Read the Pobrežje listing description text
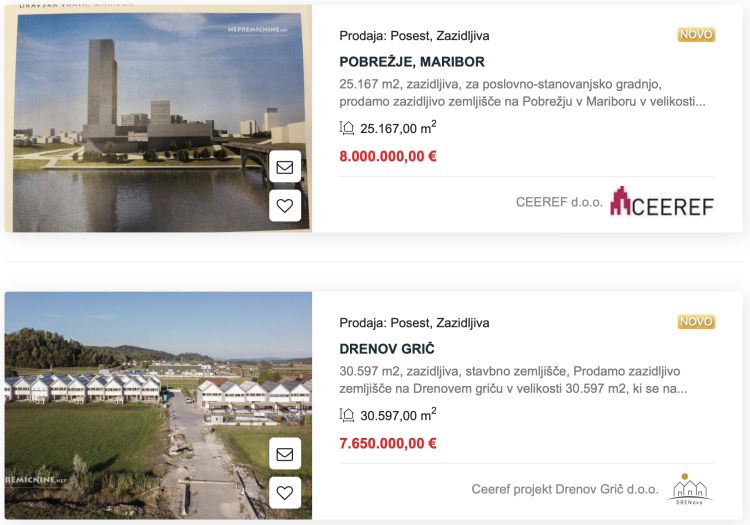This screenshot has width=750, height=525. coord(522,92)
